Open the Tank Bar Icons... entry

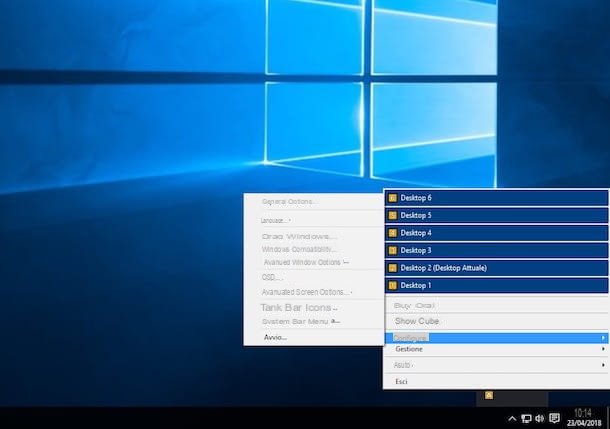point(314,308)
